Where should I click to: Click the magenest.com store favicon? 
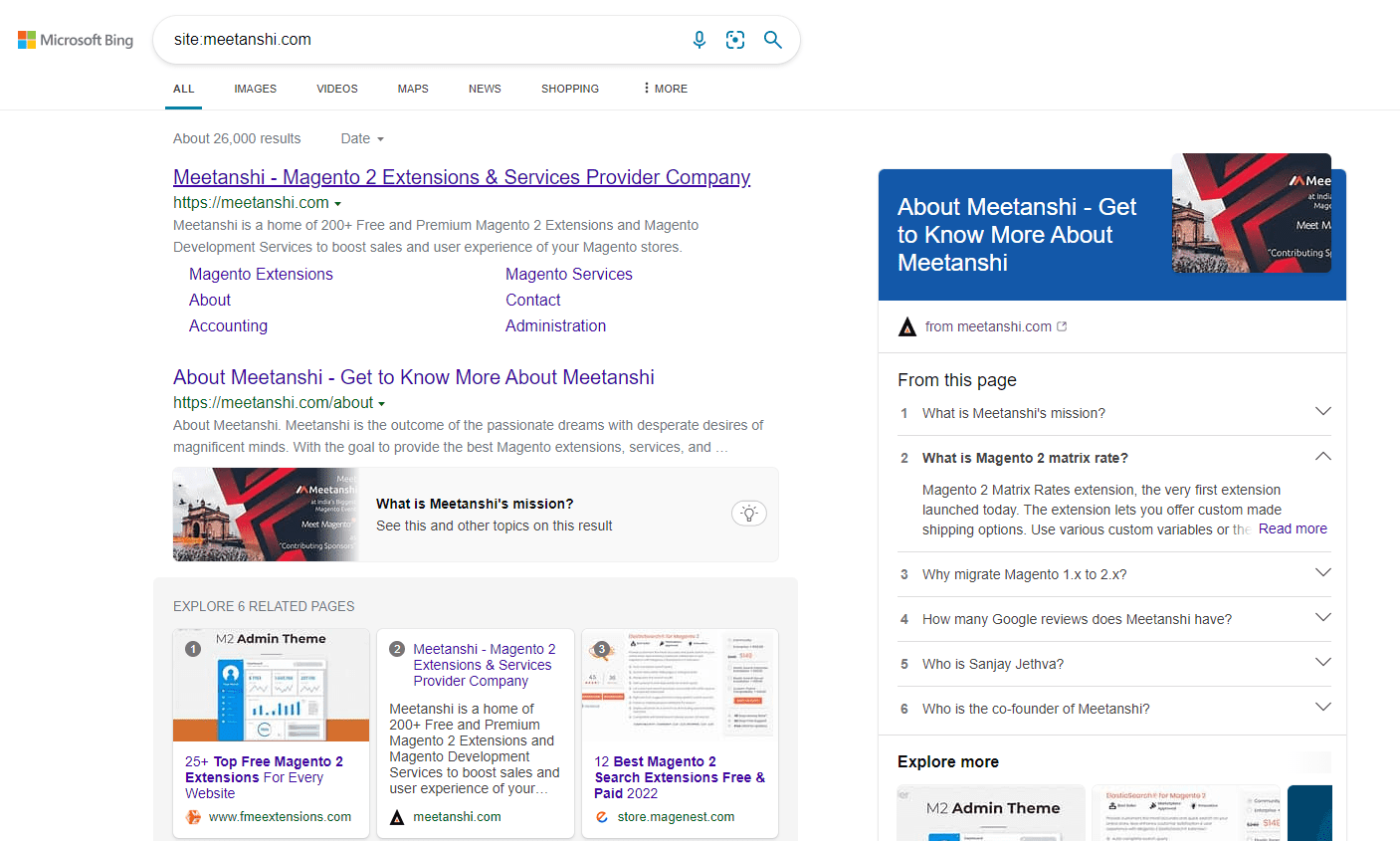pyautogui.click(x=601, y=816)
